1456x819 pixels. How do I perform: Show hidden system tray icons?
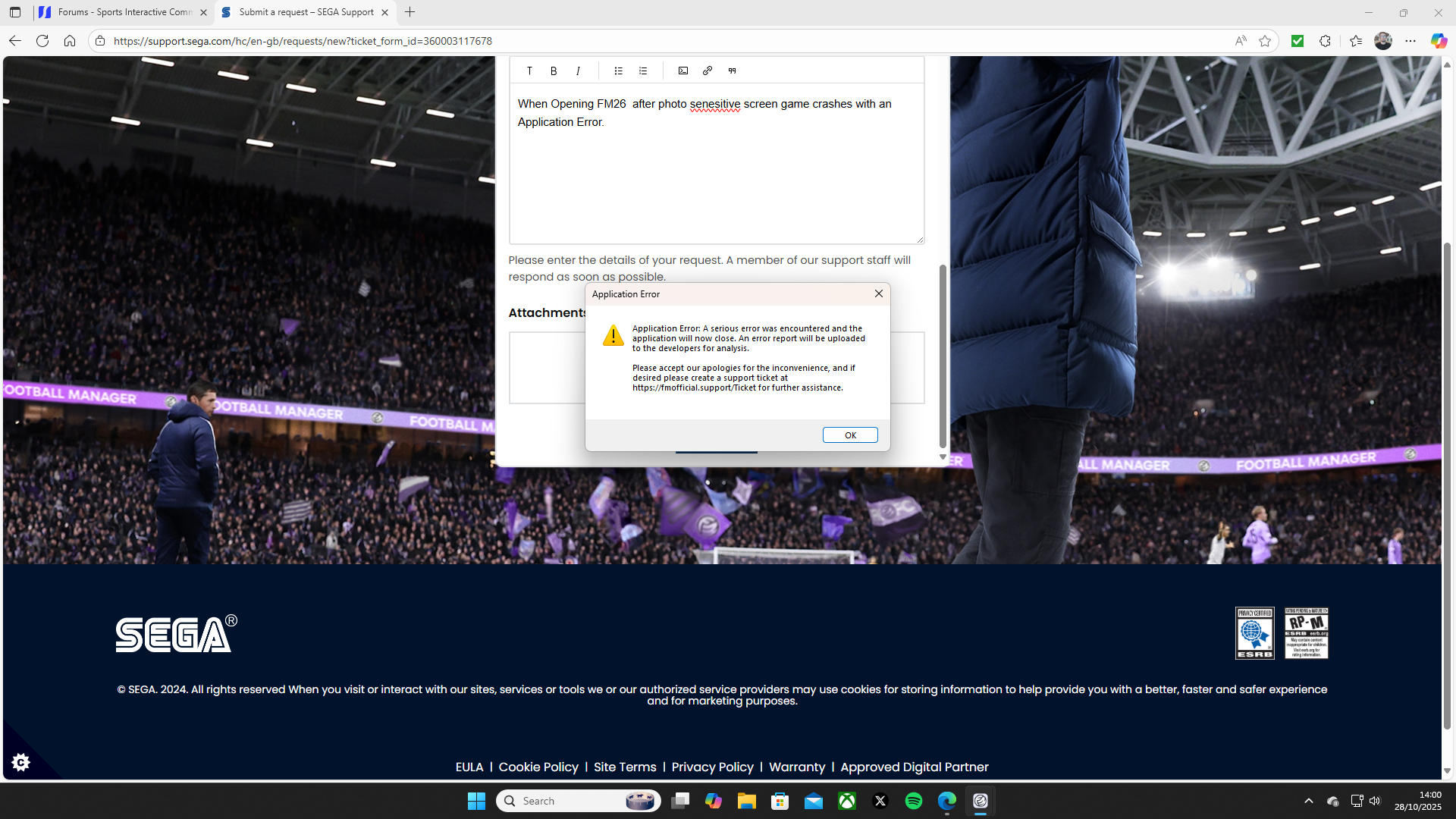(x=1309, y=801)
